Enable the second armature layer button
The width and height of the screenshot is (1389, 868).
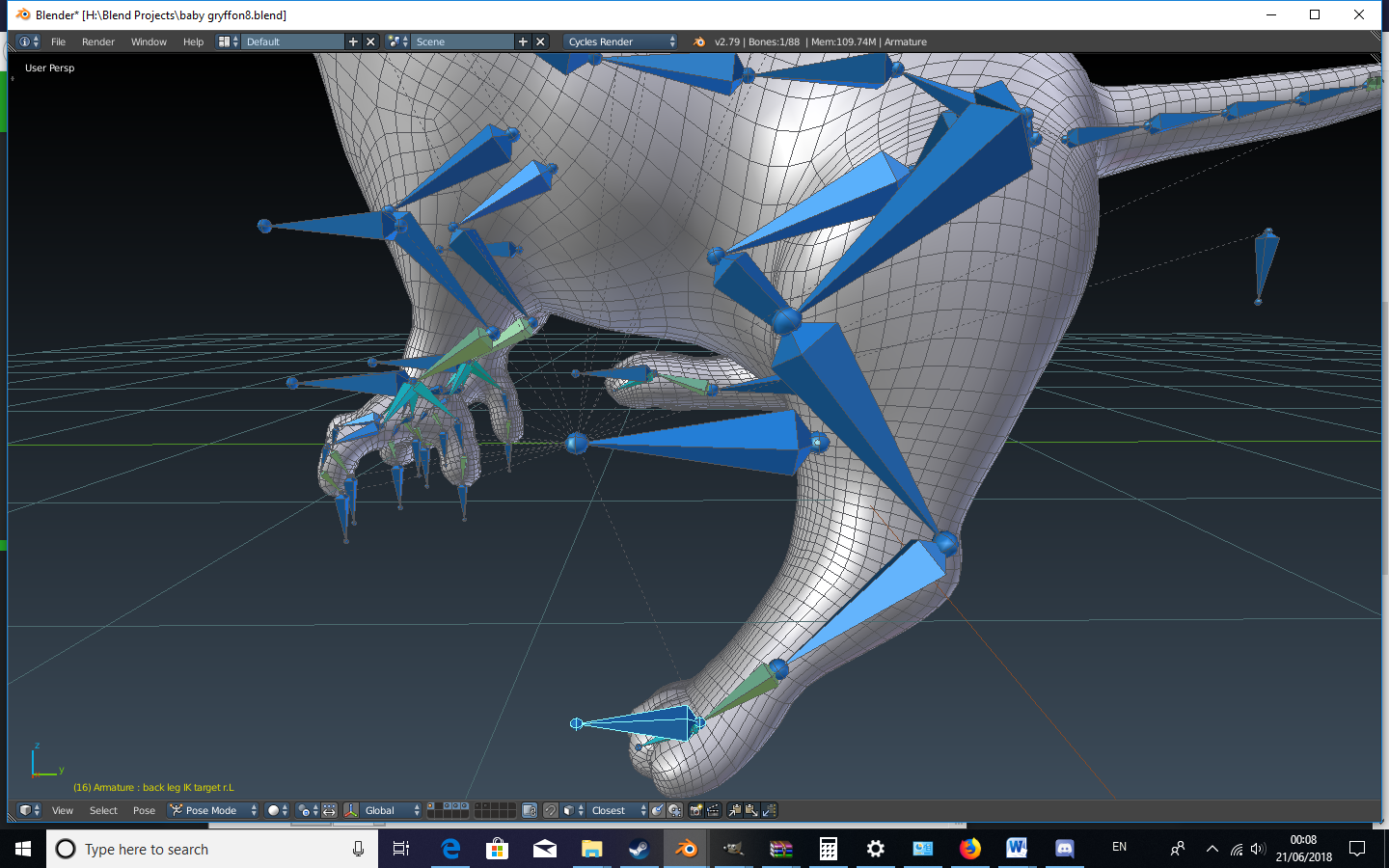437,806
